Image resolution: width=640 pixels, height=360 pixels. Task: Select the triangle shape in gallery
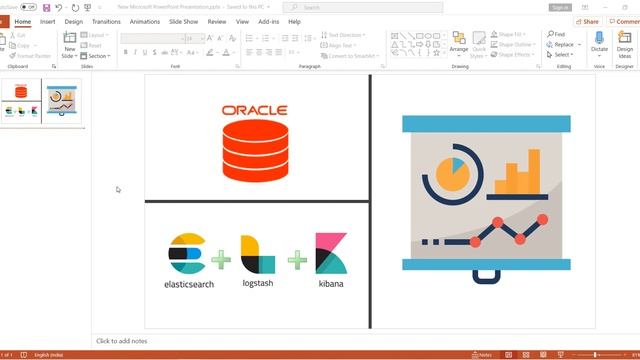click(x=394, y=44)
